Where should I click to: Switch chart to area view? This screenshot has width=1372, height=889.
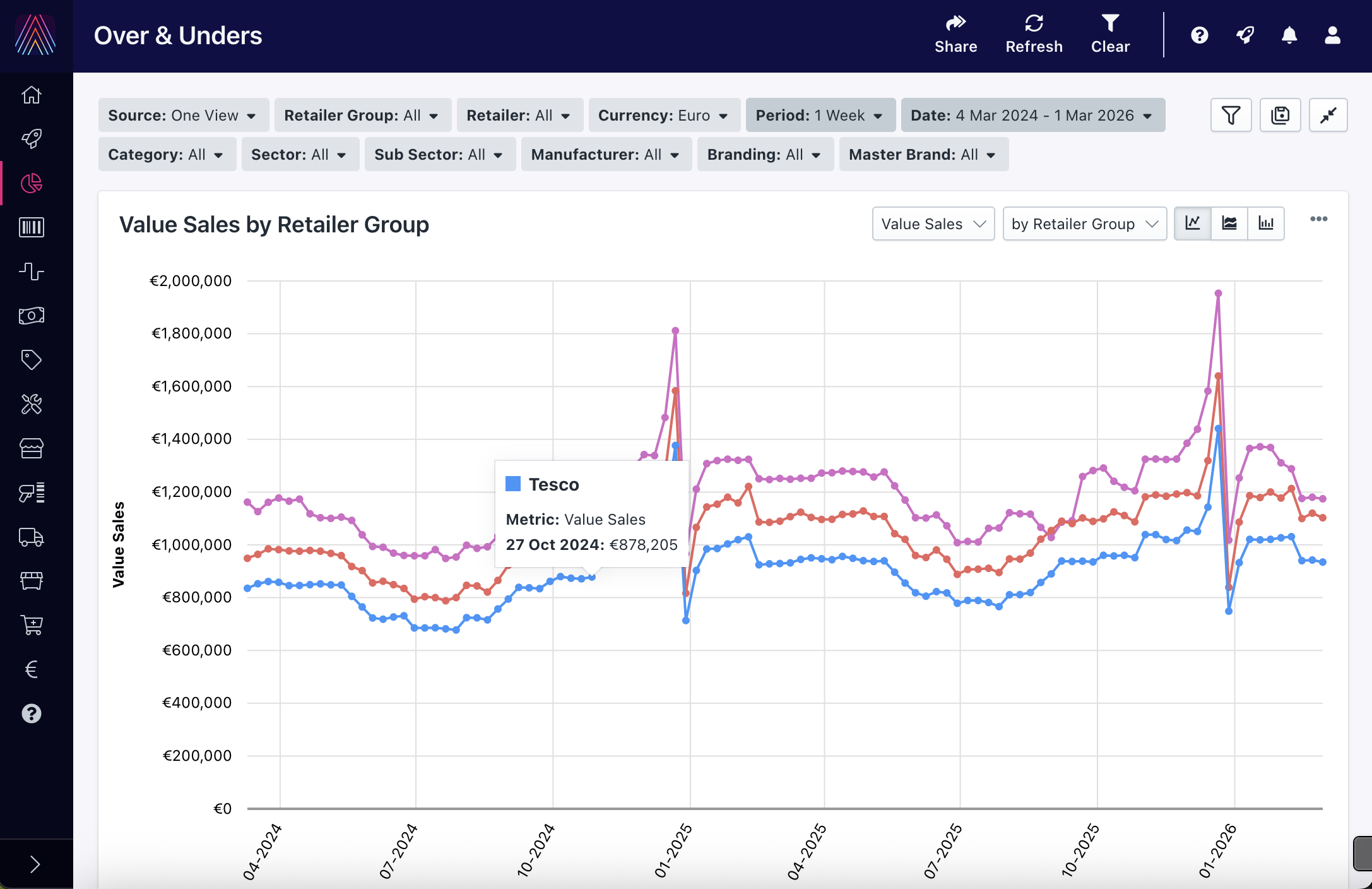tap(1229, 224)
